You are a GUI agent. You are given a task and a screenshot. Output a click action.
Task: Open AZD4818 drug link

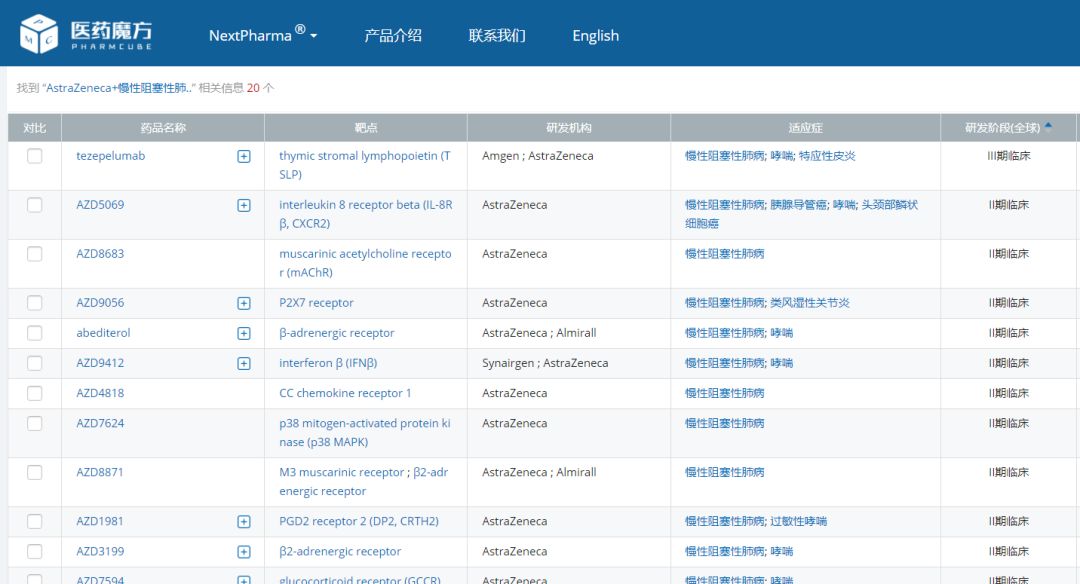tap(101, 393)
